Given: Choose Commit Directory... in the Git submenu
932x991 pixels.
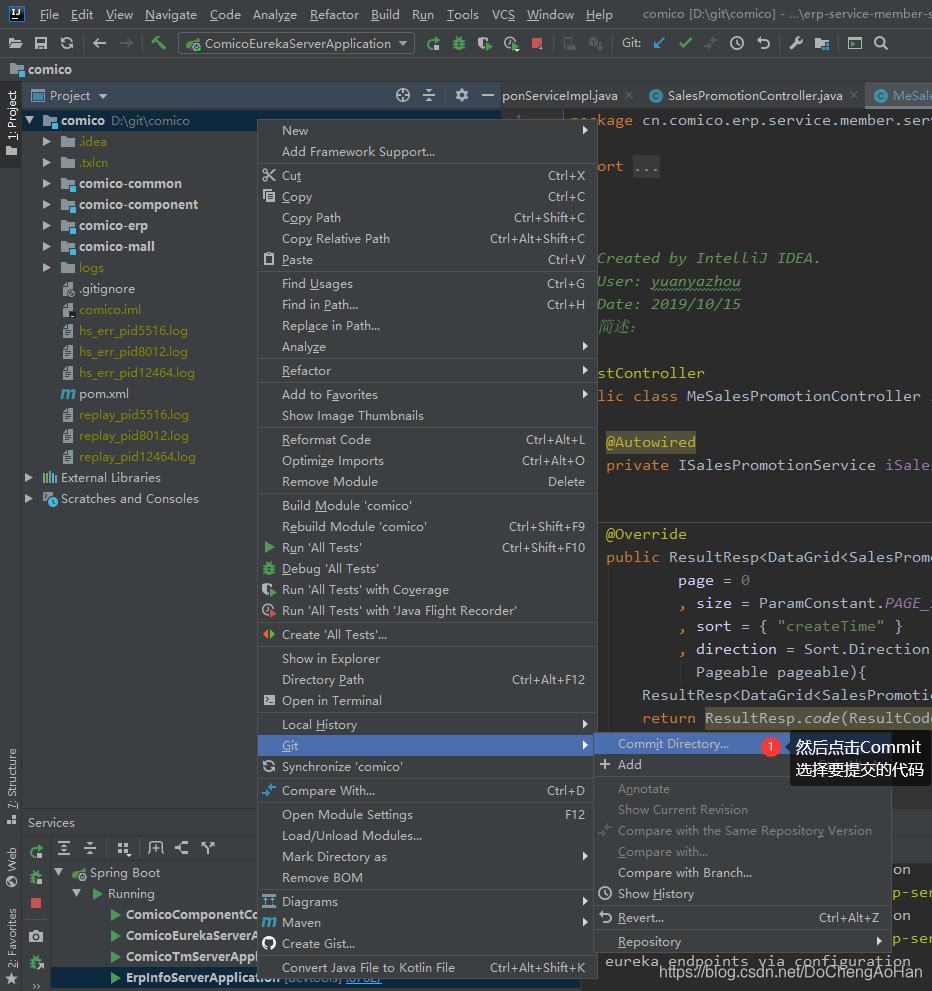Looking at the screenshot, I should (x=673, y=744).
